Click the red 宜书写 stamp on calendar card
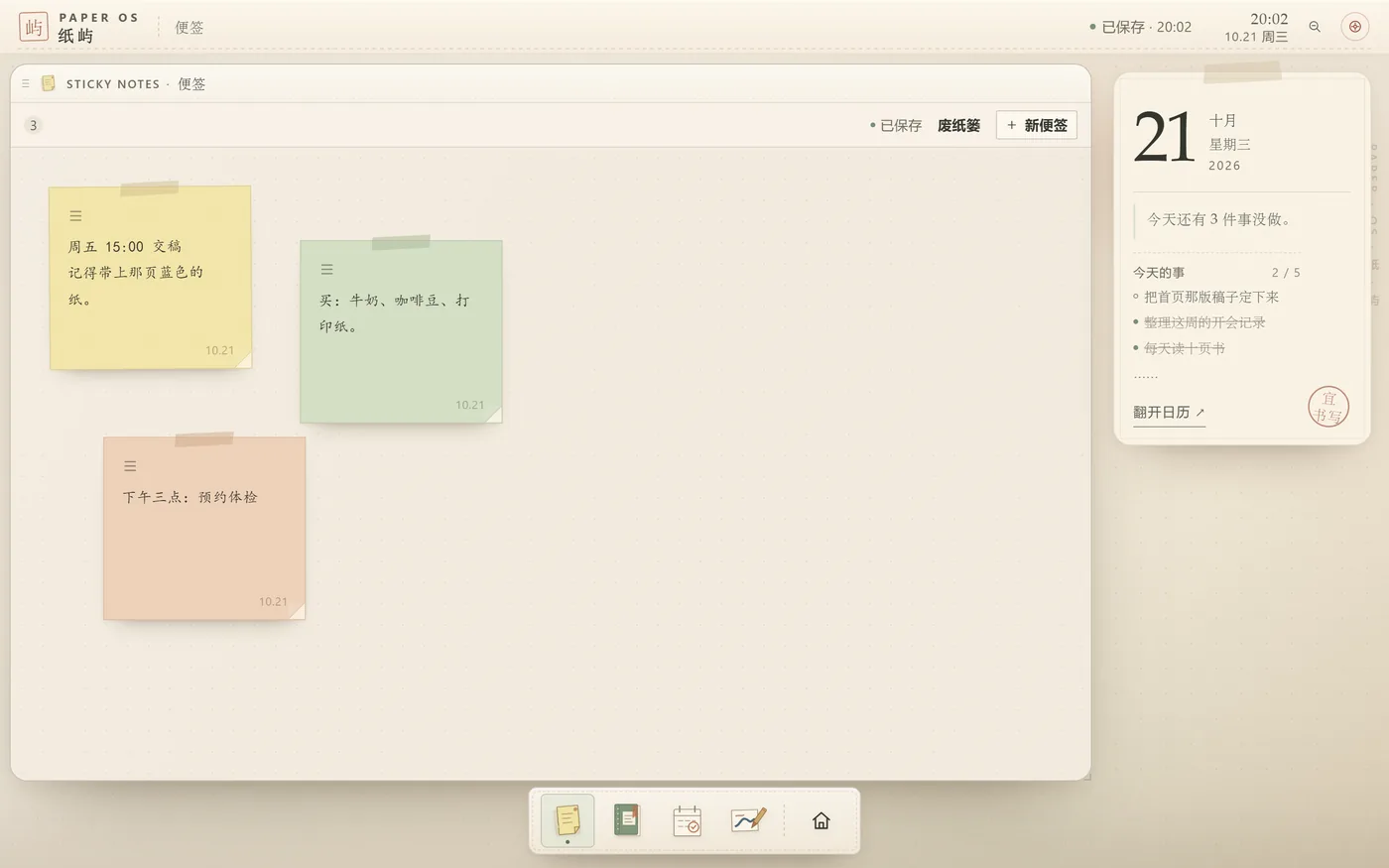The height and width of the screenshot is (868, 1389). [x=1328, y=407]
